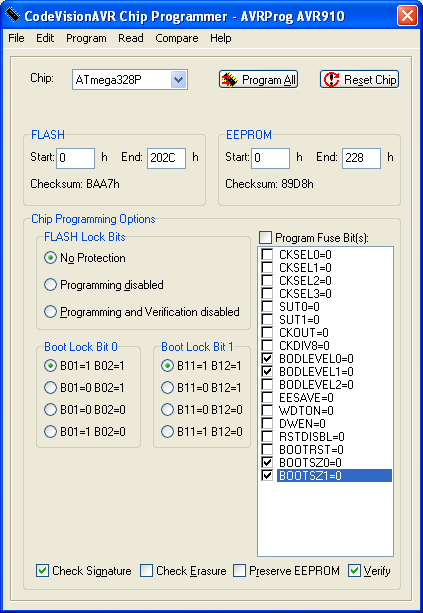
Task: Toggle the RSTDISBL=0 fuse checkbox
Action: pos(267,436)
